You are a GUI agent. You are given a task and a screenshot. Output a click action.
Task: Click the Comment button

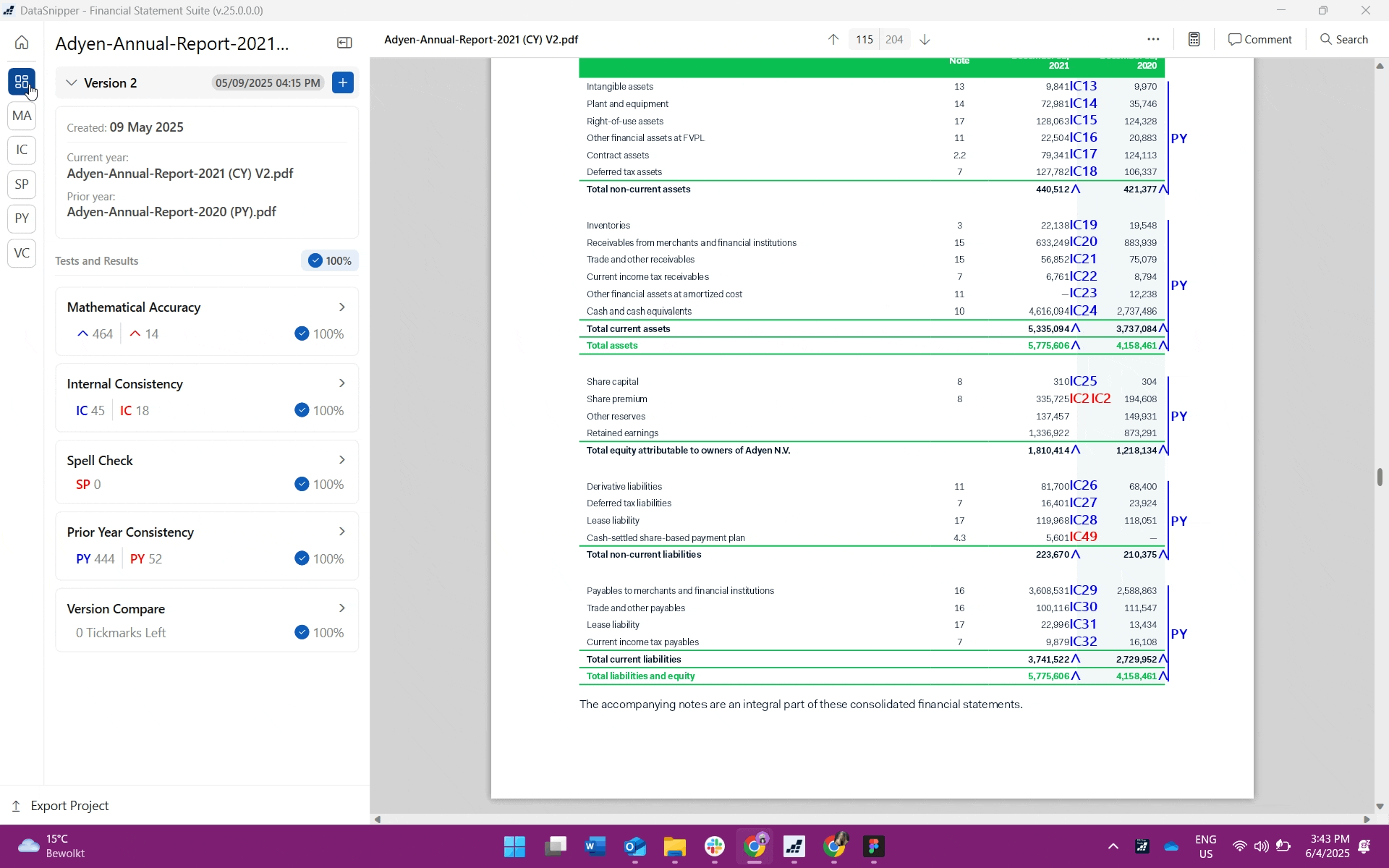point(1260,40)
